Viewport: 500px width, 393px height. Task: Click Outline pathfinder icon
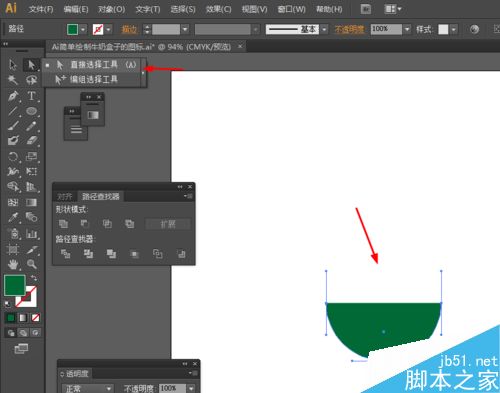pyautogui.click(x=158, y=254)
